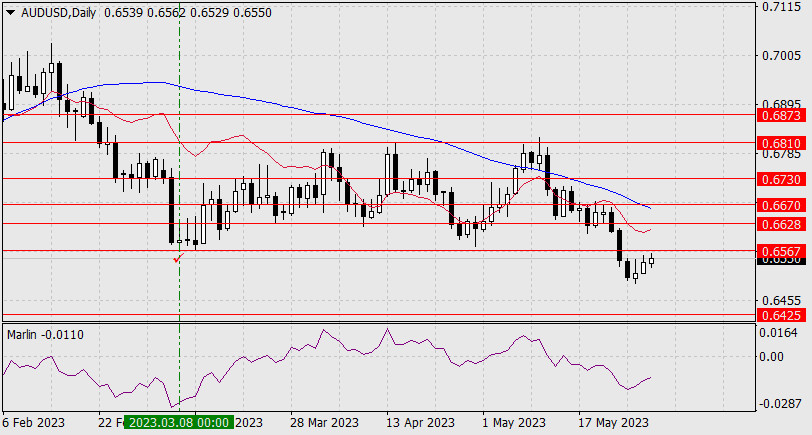Select the 0.6730 red price level label
812x435 pixels.
(781, 180)
